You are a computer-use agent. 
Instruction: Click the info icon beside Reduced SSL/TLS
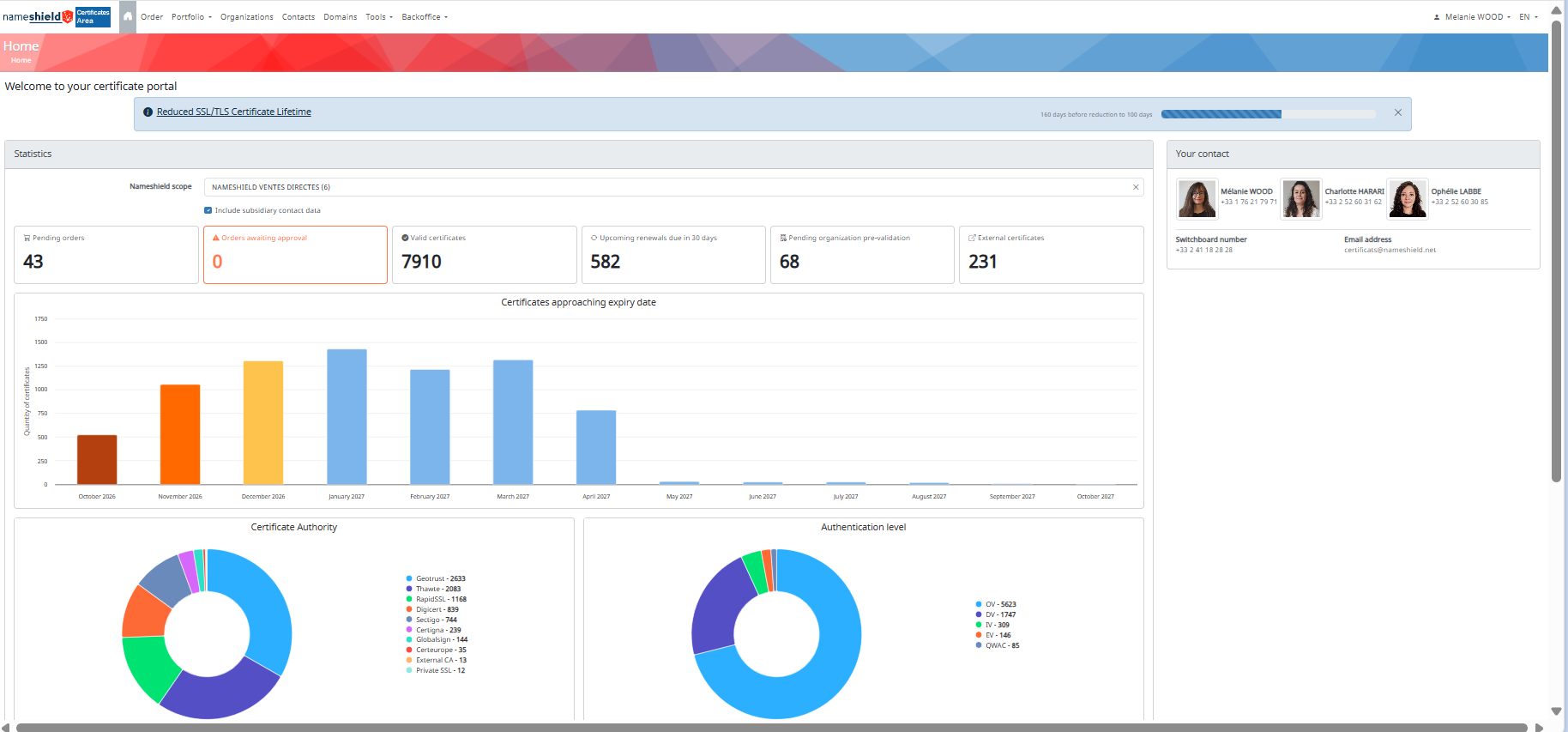pyautogui.click(x=148, y=112)
